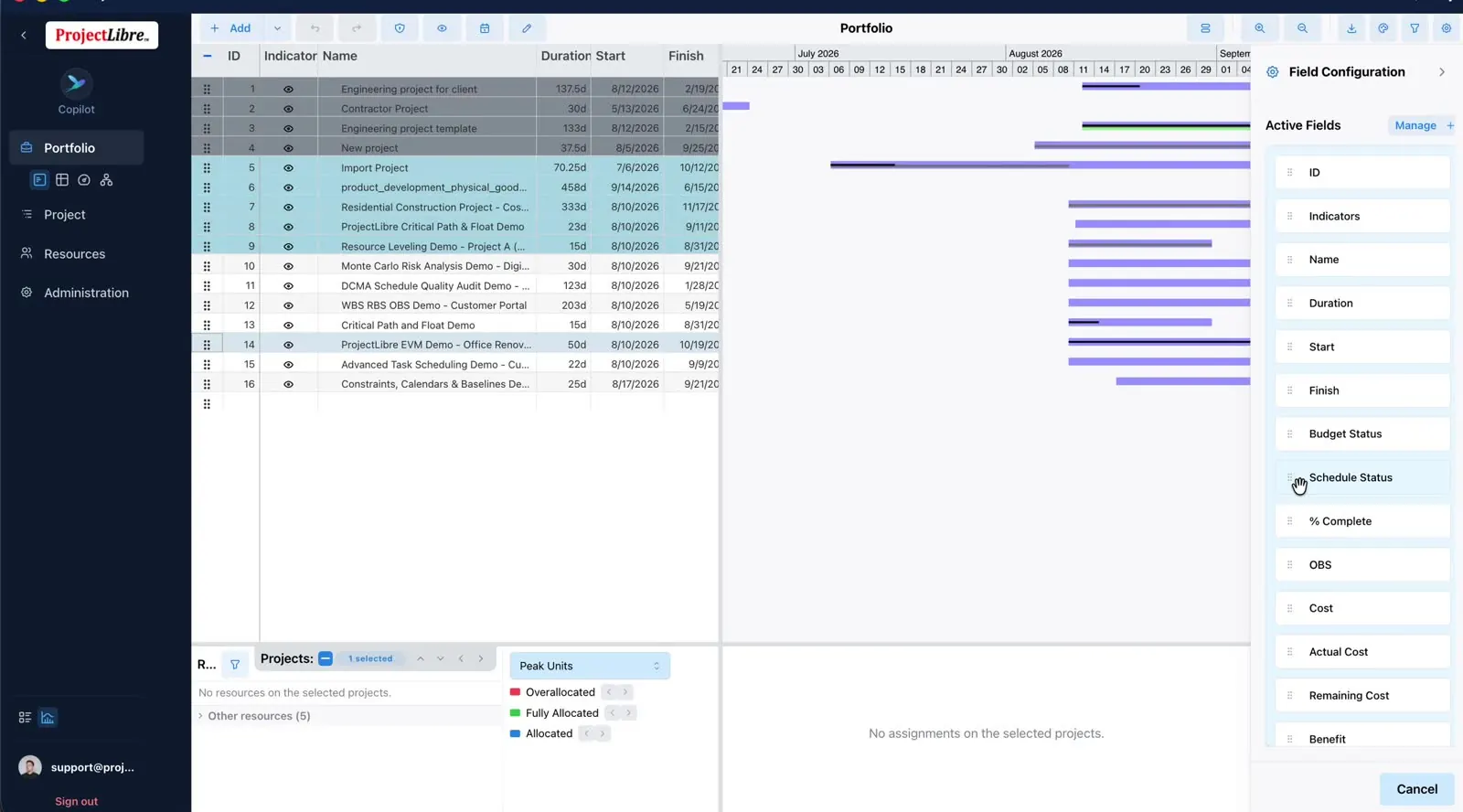The height and width of the screenshot is (812, 1463).
Task: Toggle eye for Critical Path and Float Demo
Action: (288, 326)
